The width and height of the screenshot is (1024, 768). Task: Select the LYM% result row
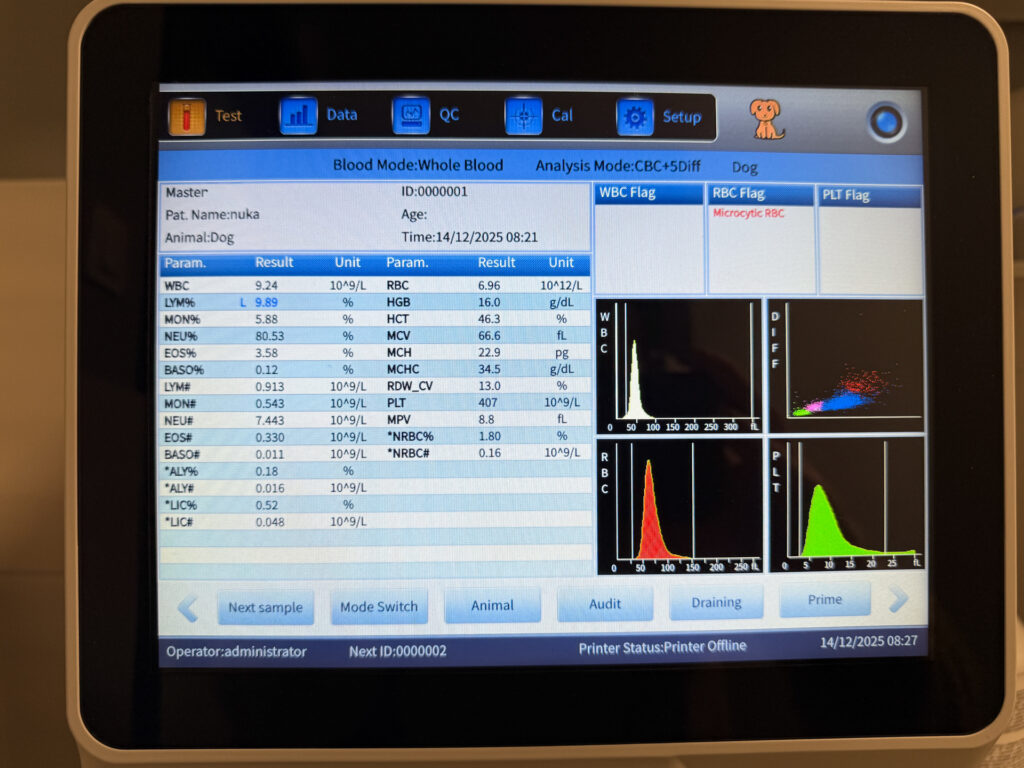(270, 302)
